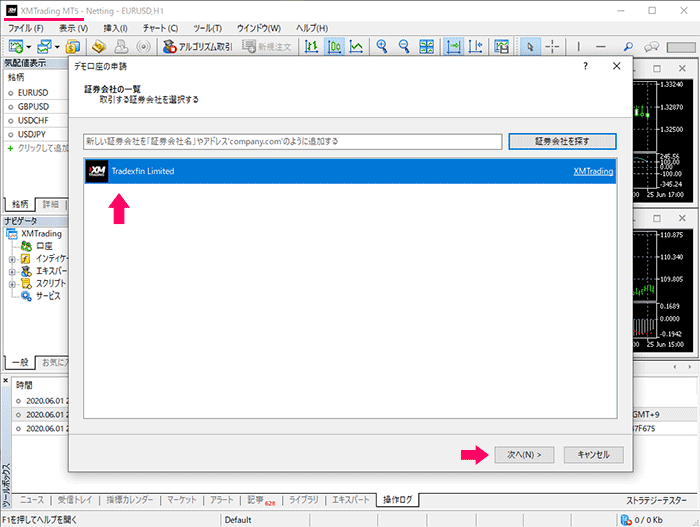Select USDCHF in market watch
The width and height of the screenshot is (700, 527).
[x=33, y=121]
